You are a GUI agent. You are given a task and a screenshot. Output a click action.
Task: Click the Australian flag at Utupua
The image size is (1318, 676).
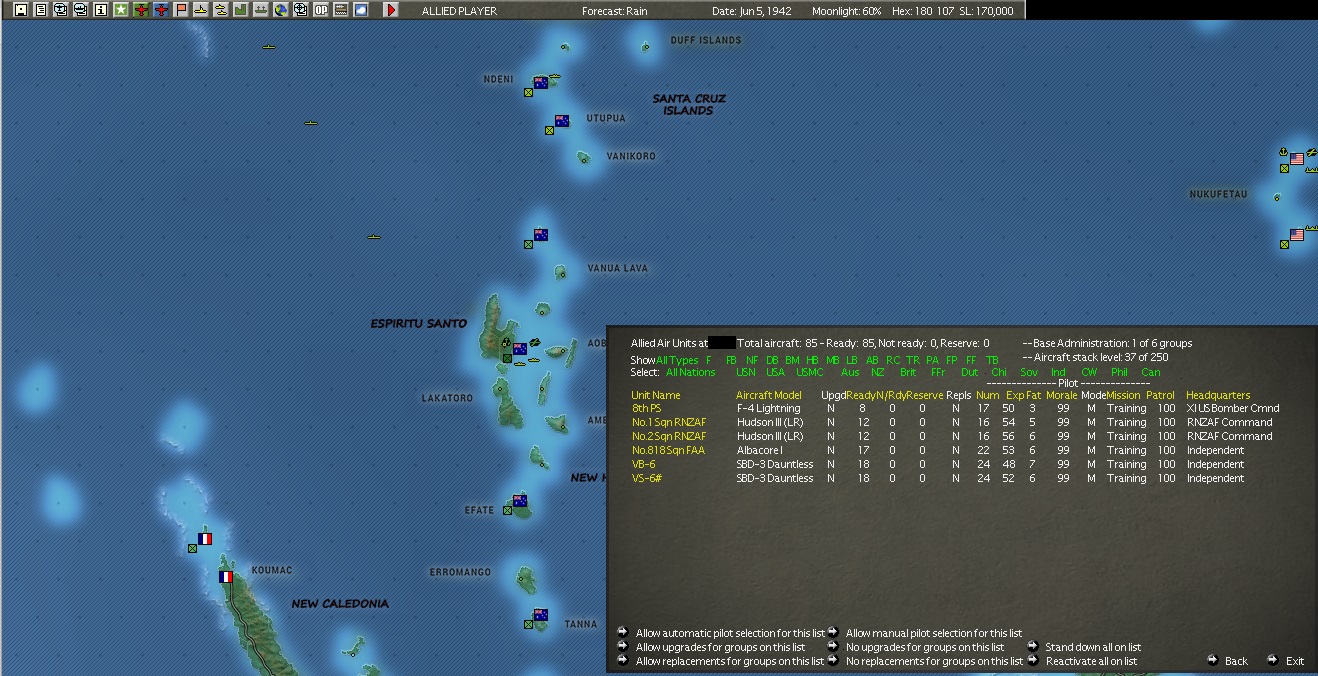coord(562,121)
